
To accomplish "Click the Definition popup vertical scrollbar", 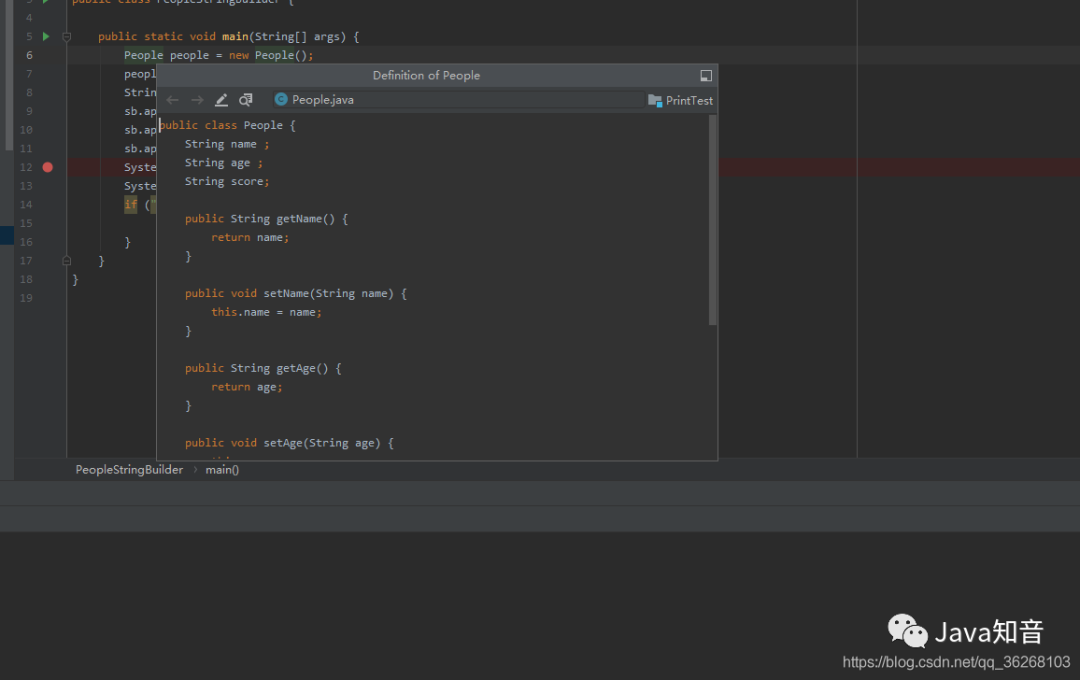I will pos(712,220).
